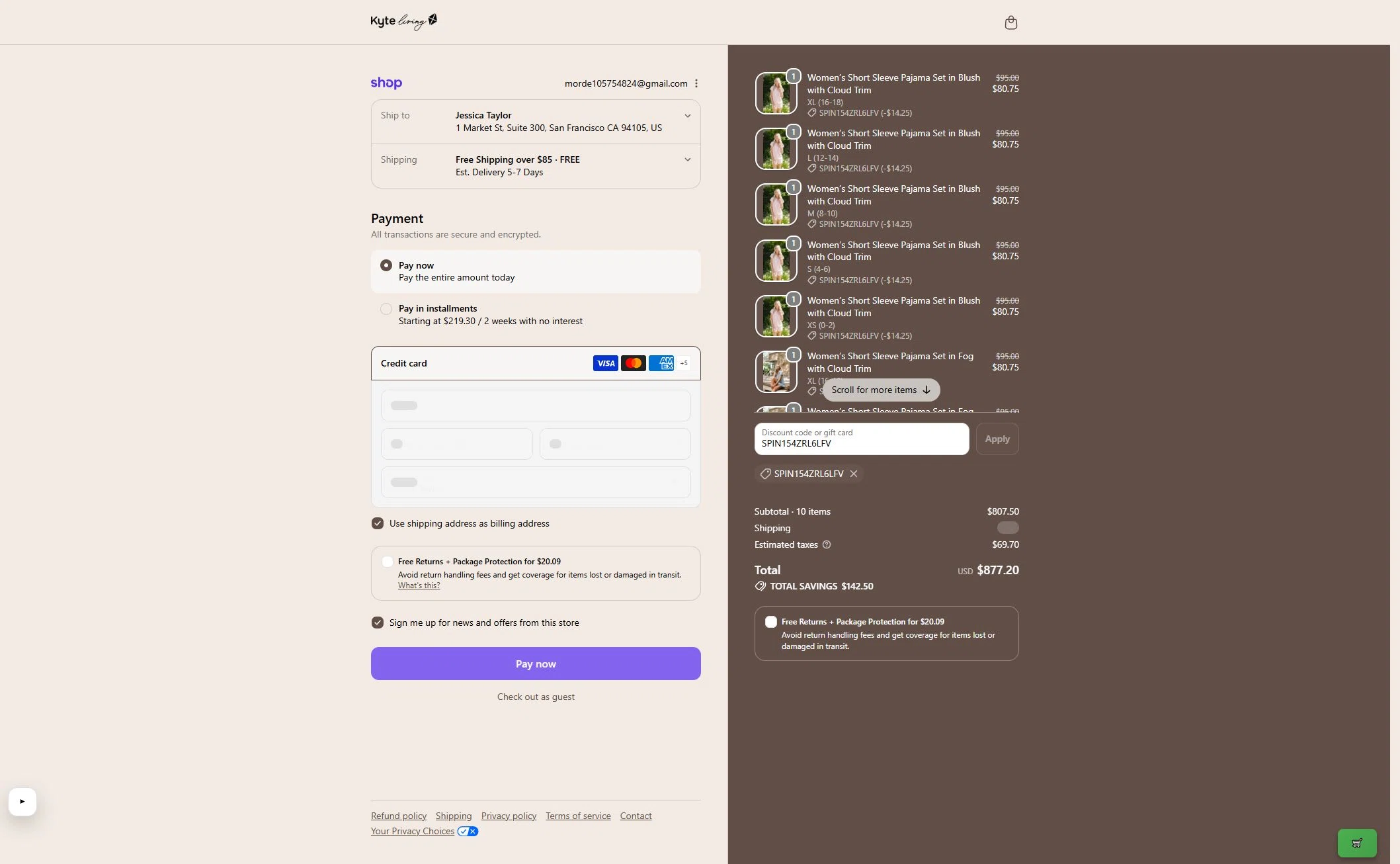Click the Jessica Taylor recipient name
This screenshot has width=1400, height=864.
click(483, 115)
